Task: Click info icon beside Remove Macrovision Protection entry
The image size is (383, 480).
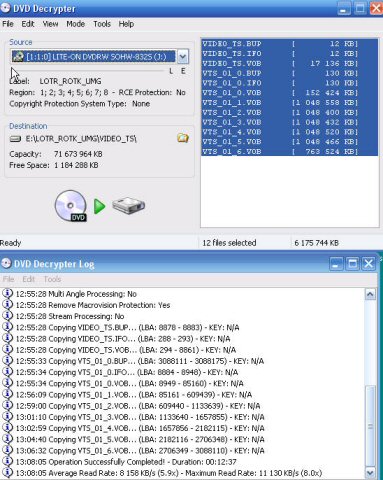Action: (7, 305)
